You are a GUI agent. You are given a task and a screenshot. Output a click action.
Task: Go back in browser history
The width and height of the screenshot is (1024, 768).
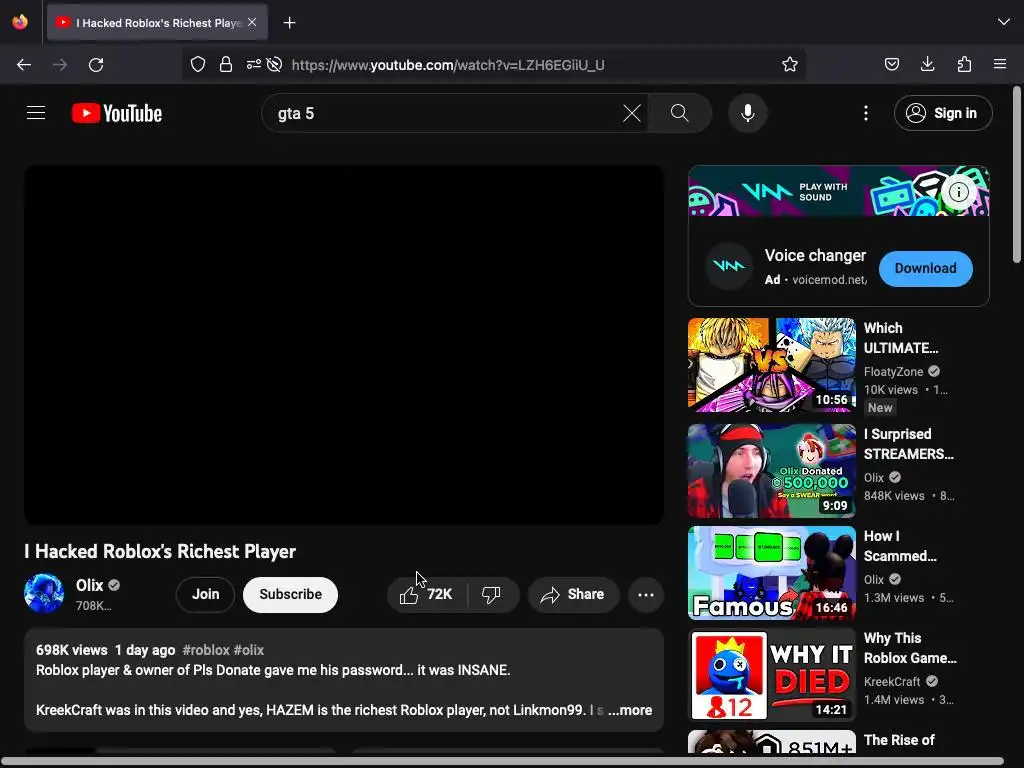click(x=24, y=65)
